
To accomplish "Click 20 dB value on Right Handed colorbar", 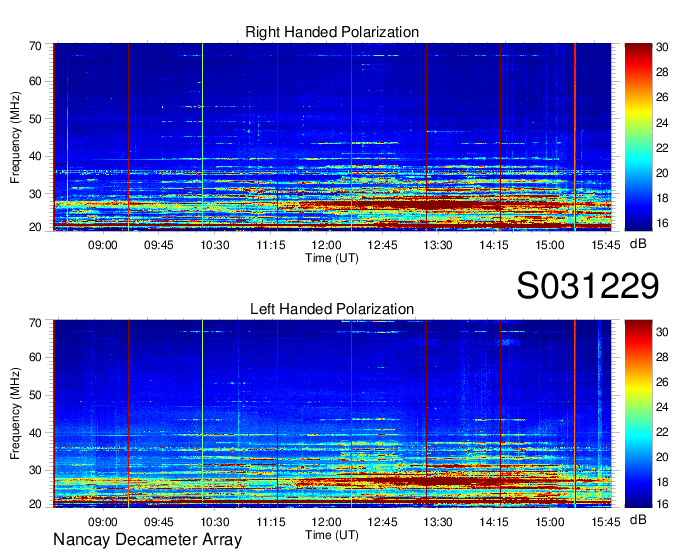I will 662,173.
